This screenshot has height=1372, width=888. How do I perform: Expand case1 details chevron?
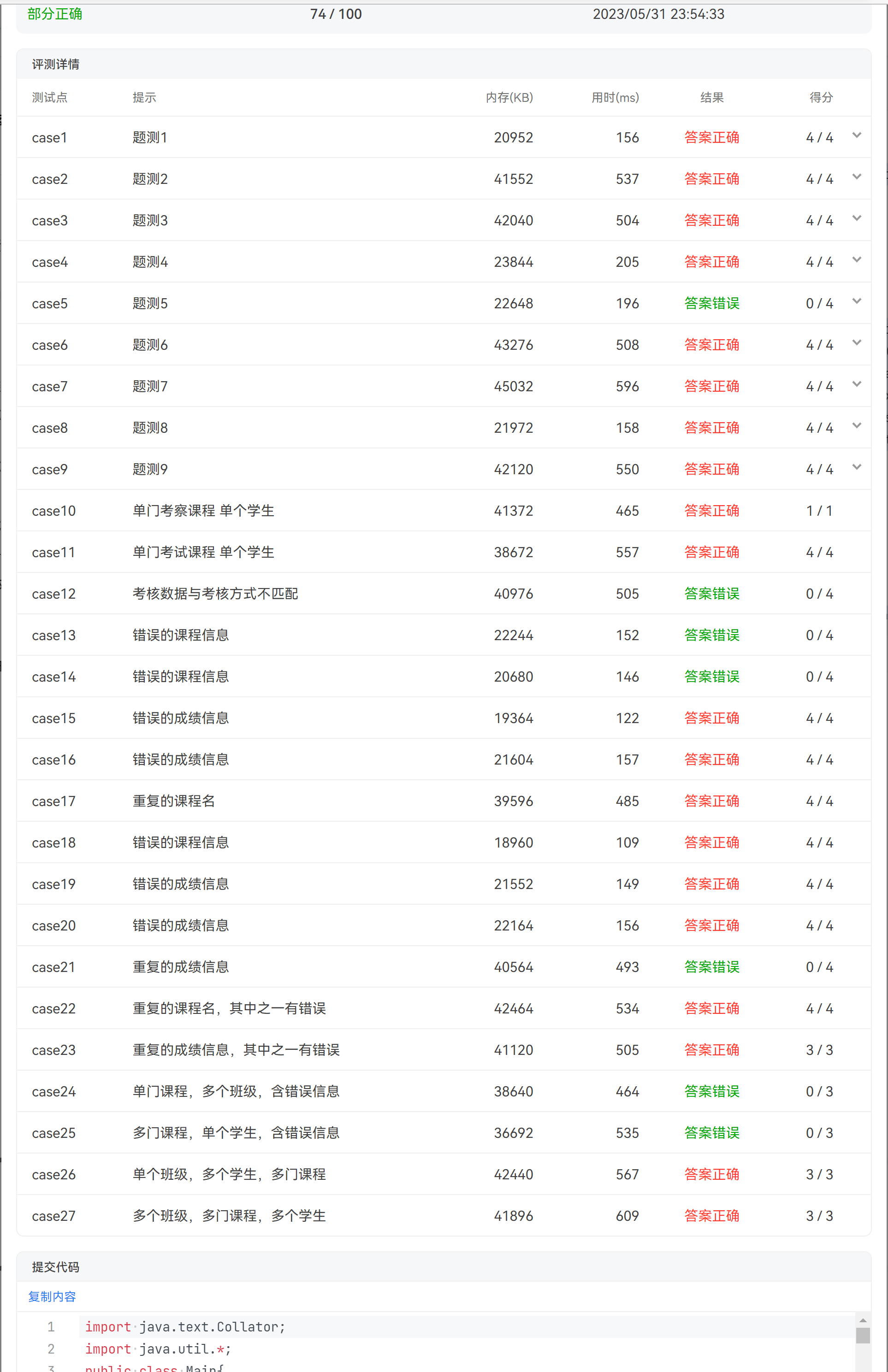(856, 135)
